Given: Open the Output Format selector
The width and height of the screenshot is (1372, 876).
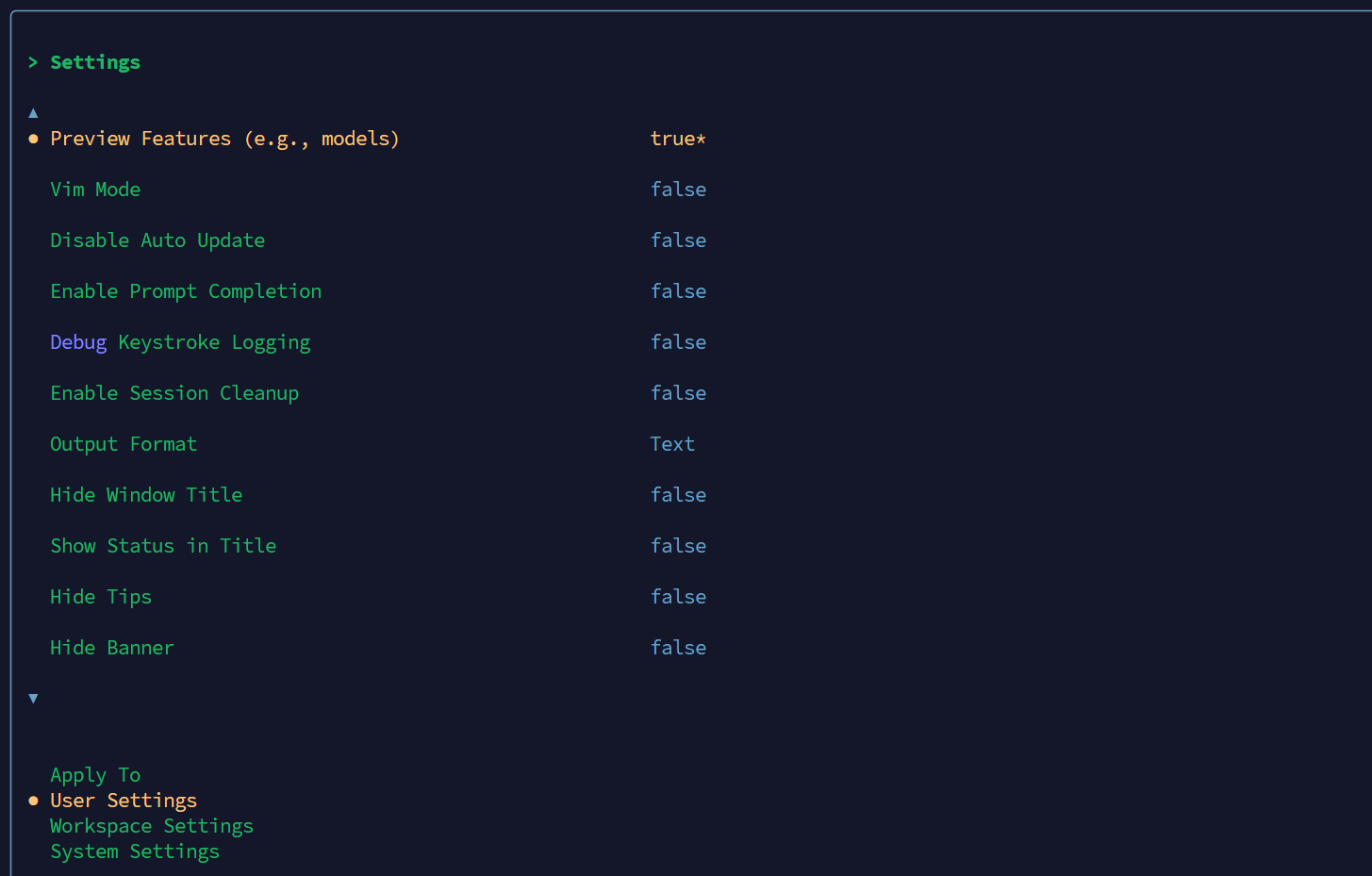Looking at the screenshot, I should pyautogui.click(x=124, y=443).
